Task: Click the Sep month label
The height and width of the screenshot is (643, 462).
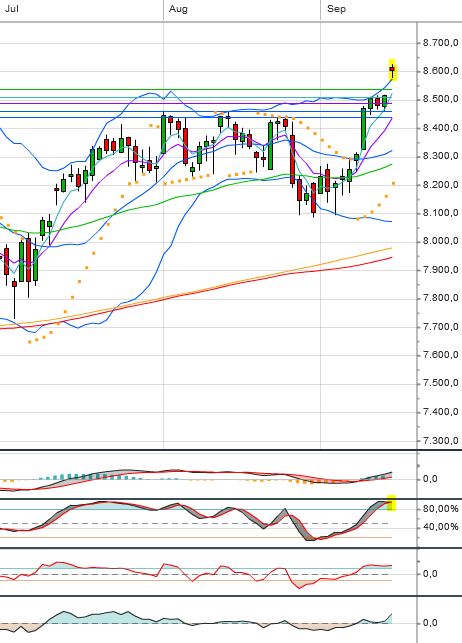Action: click(336, 9)
